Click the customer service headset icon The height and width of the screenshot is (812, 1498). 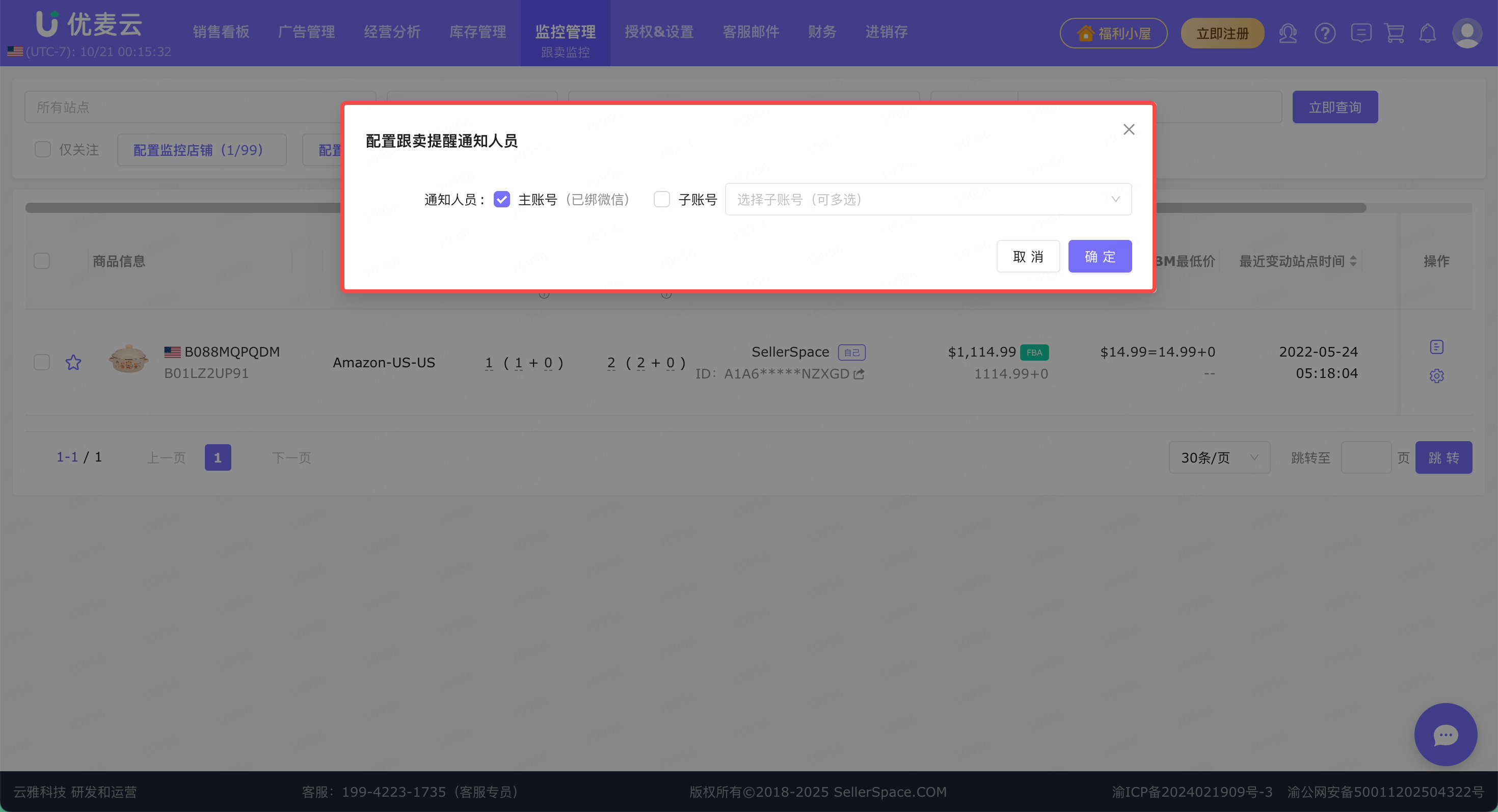pyautogui.click(x=1288, y=33)
